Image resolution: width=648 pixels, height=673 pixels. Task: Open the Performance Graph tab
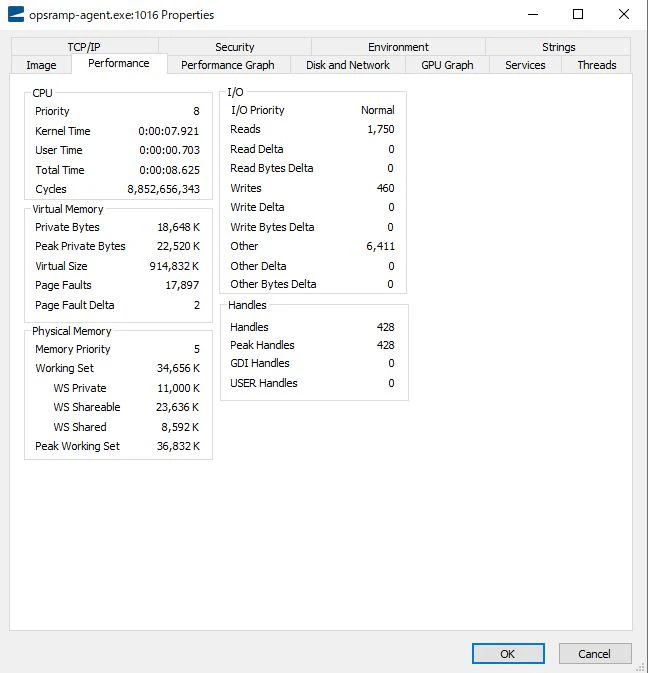pyautogui.click(x=228, y=65)
